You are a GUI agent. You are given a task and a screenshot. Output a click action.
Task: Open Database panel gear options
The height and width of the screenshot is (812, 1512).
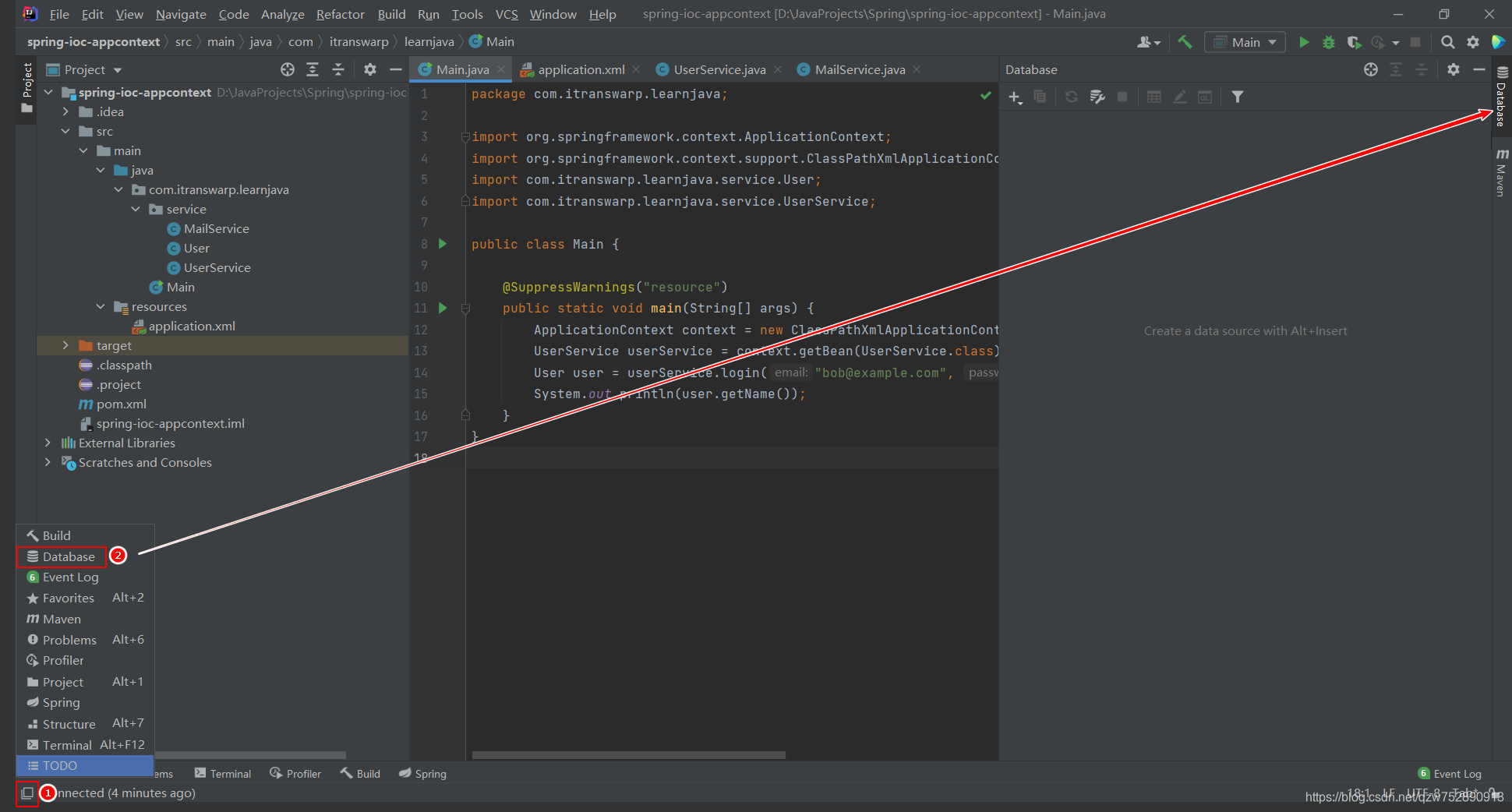pos(1454,69)
